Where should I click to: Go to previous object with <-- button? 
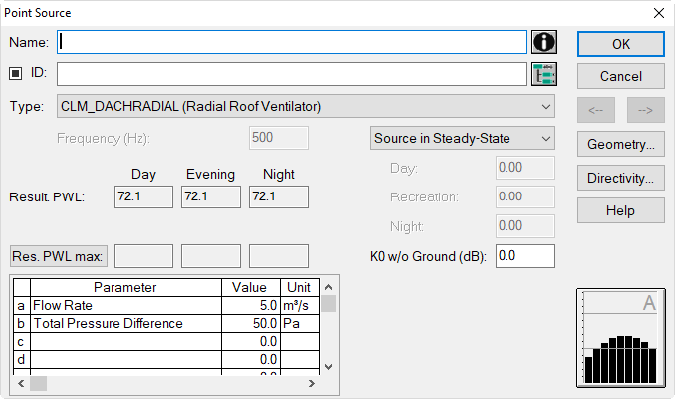pos(596,110)
